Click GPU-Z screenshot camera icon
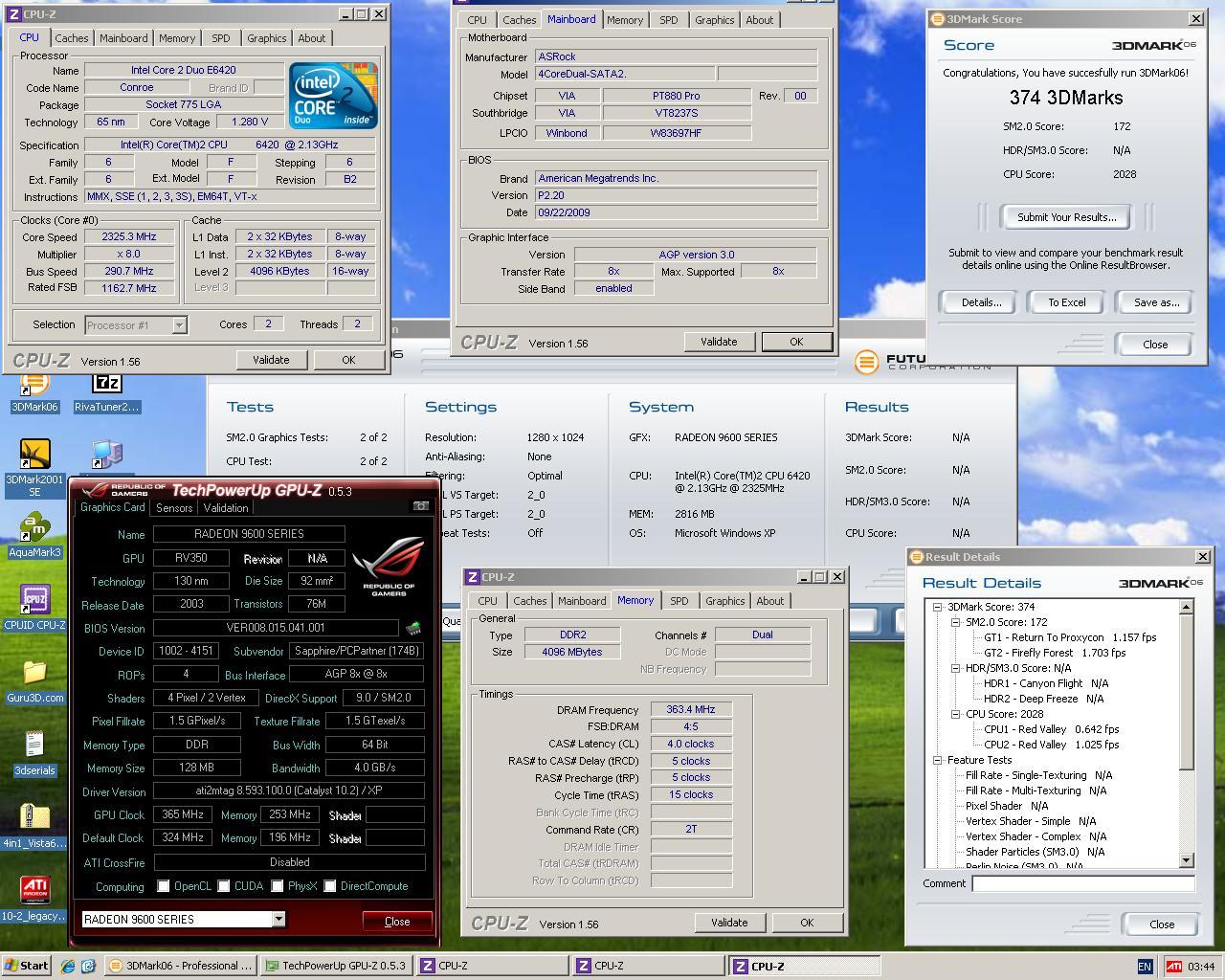Screen dimensions: 1225x980 coord(421,506)
